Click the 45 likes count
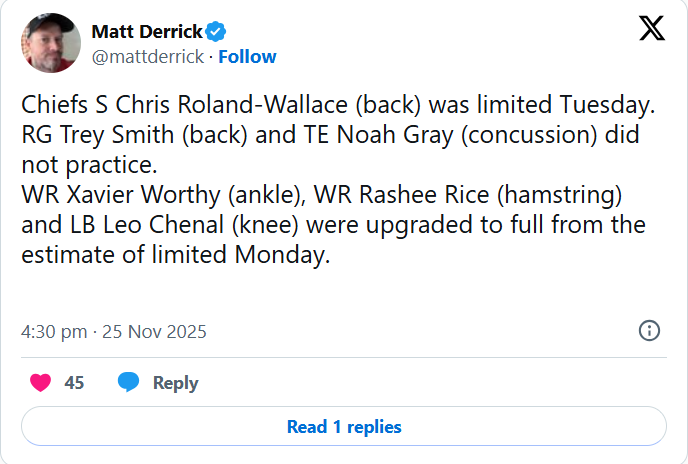This screenshot has width=688, height=464. [x=74, y=383]
